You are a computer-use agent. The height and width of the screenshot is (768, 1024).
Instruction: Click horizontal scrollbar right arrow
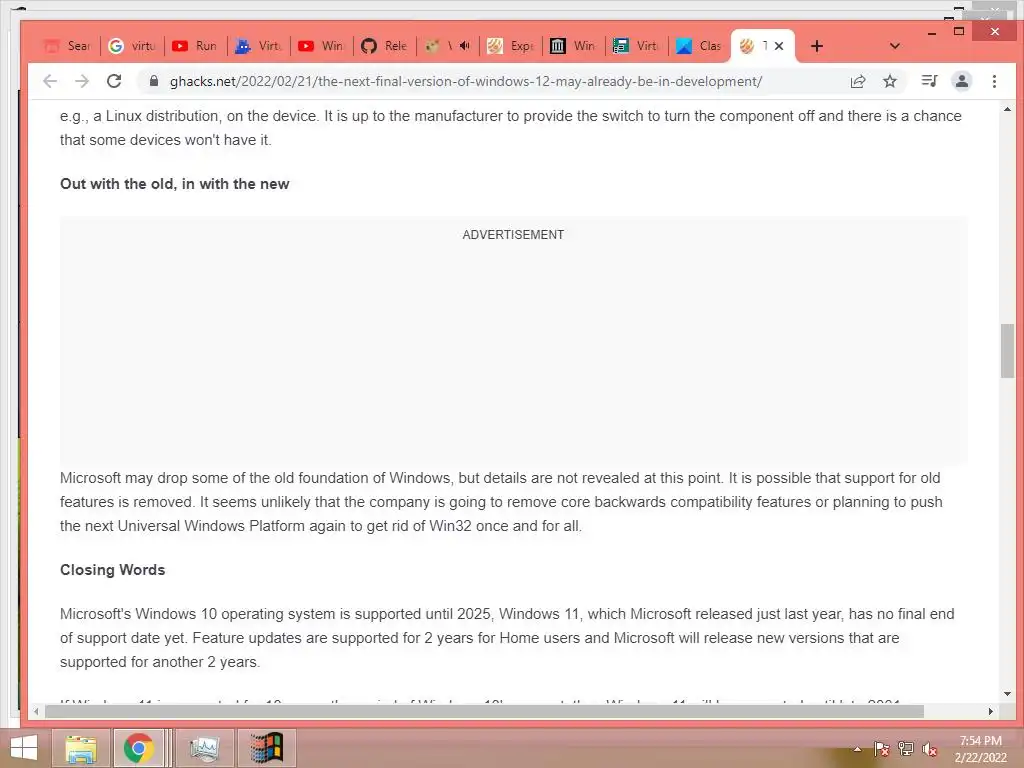pos(991,711)
